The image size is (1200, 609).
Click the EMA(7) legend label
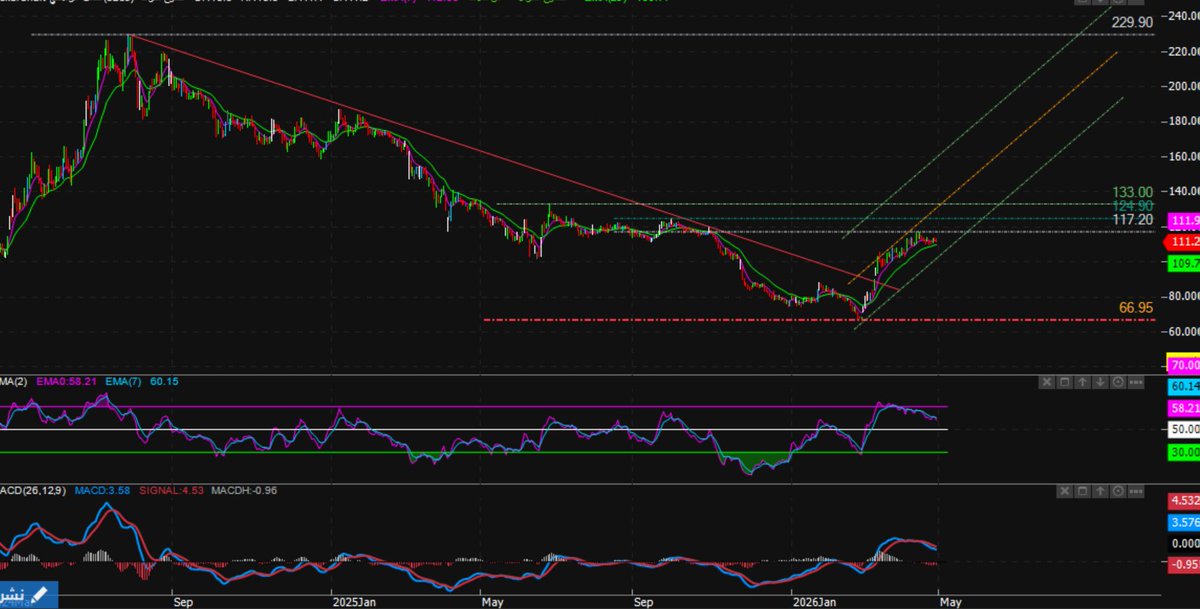click(x=123, y=382)
